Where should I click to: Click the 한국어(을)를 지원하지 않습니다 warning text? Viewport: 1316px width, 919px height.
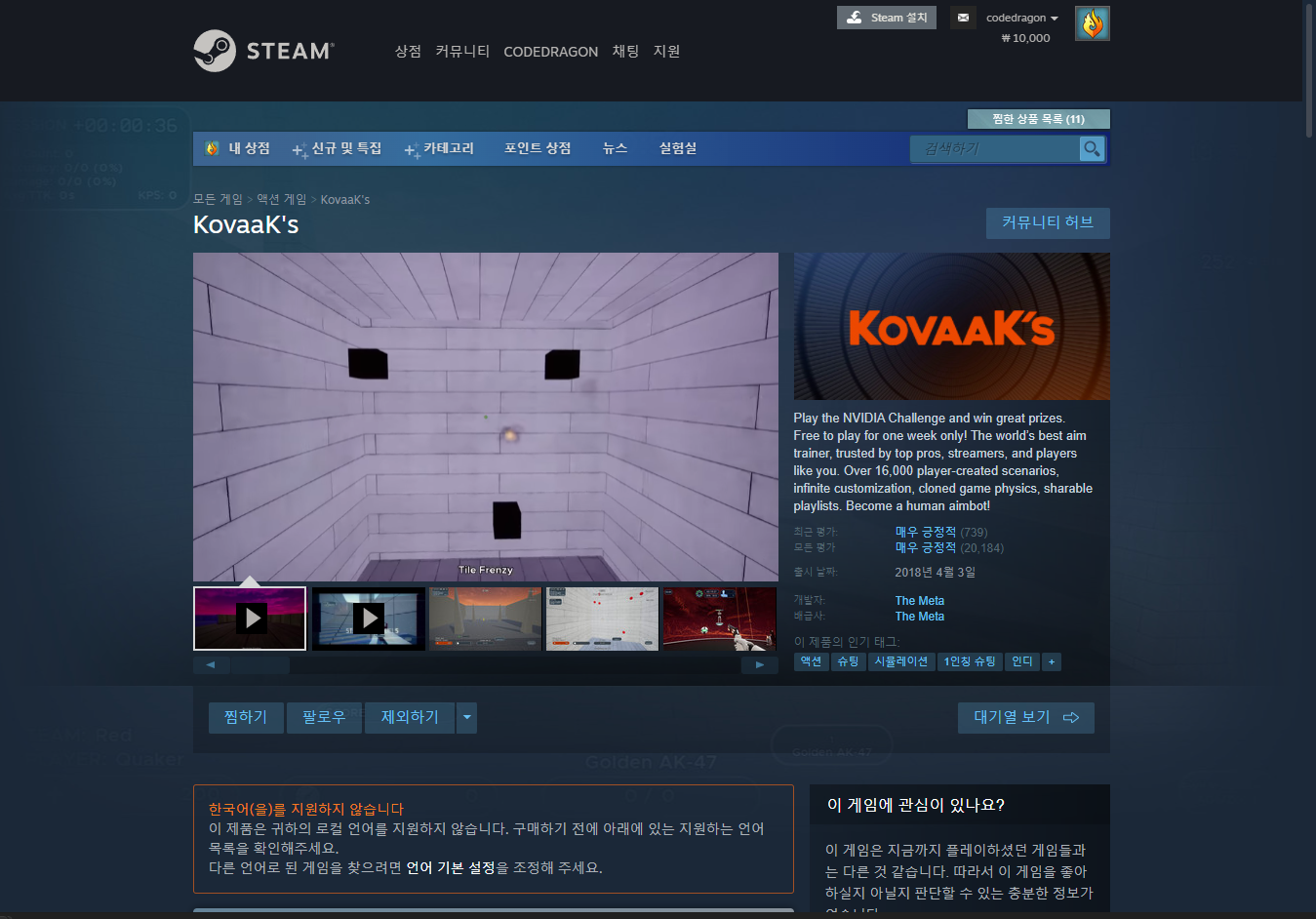pos(306,809)
